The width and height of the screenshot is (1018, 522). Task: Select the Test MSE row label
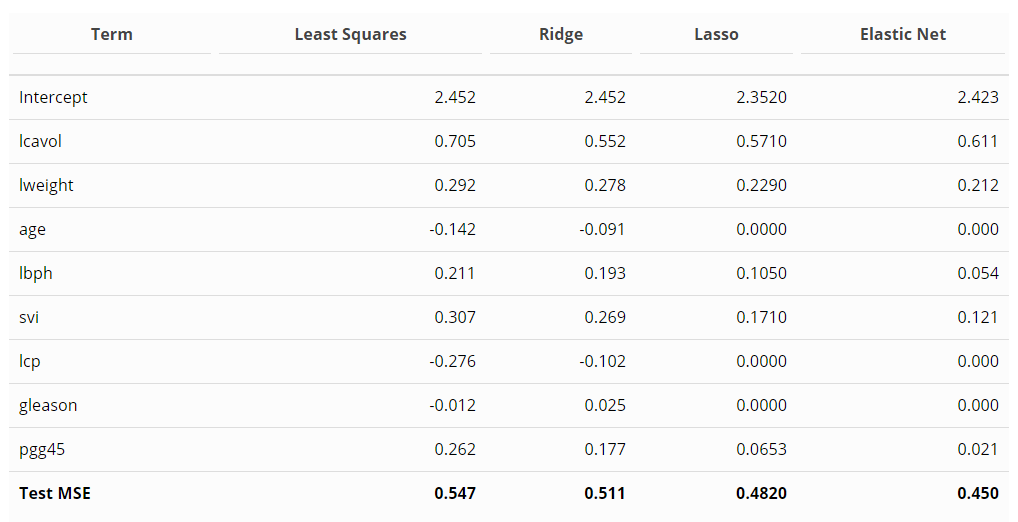(x=55, y=493)
